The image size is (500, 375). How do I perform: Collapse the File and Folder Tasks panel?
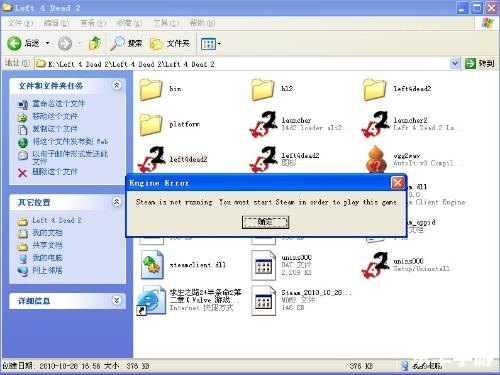(x=117, y=85)
